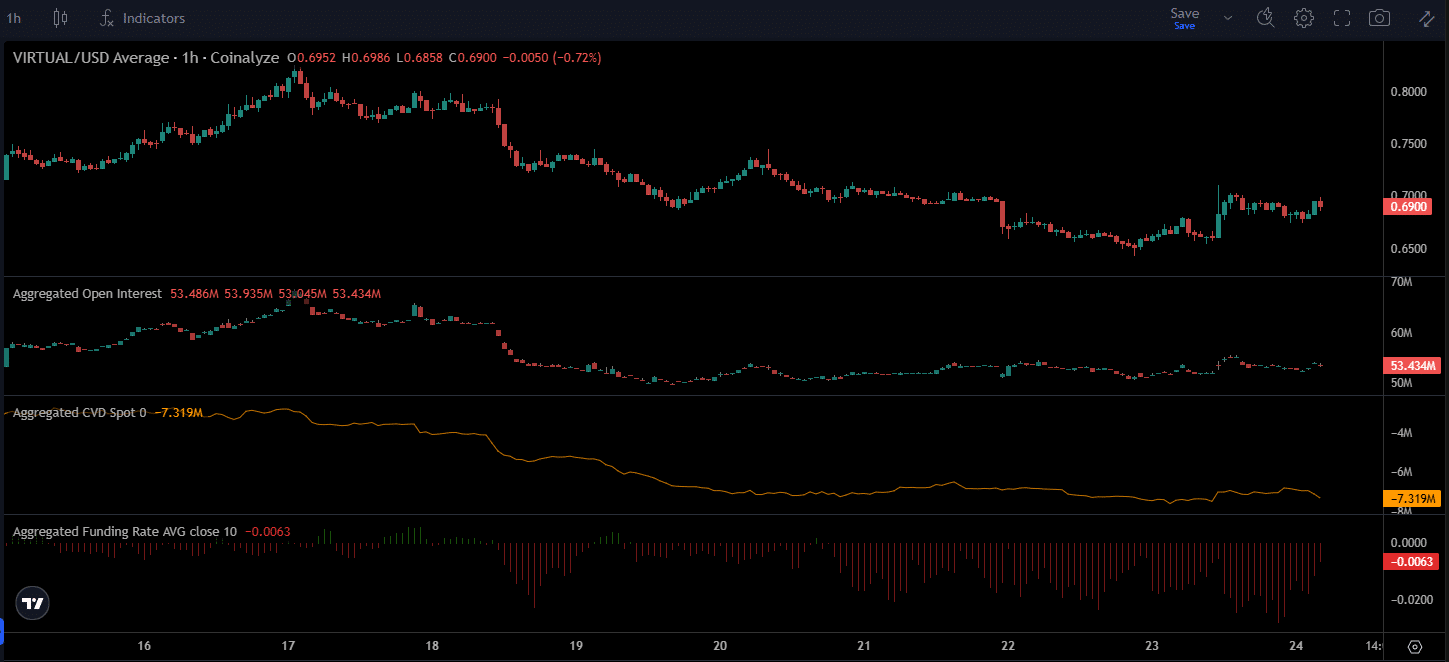The image size is (1449, 662).
Task: Click the TradingView logo
Action: pyautogui.click(x=32, y=603)
